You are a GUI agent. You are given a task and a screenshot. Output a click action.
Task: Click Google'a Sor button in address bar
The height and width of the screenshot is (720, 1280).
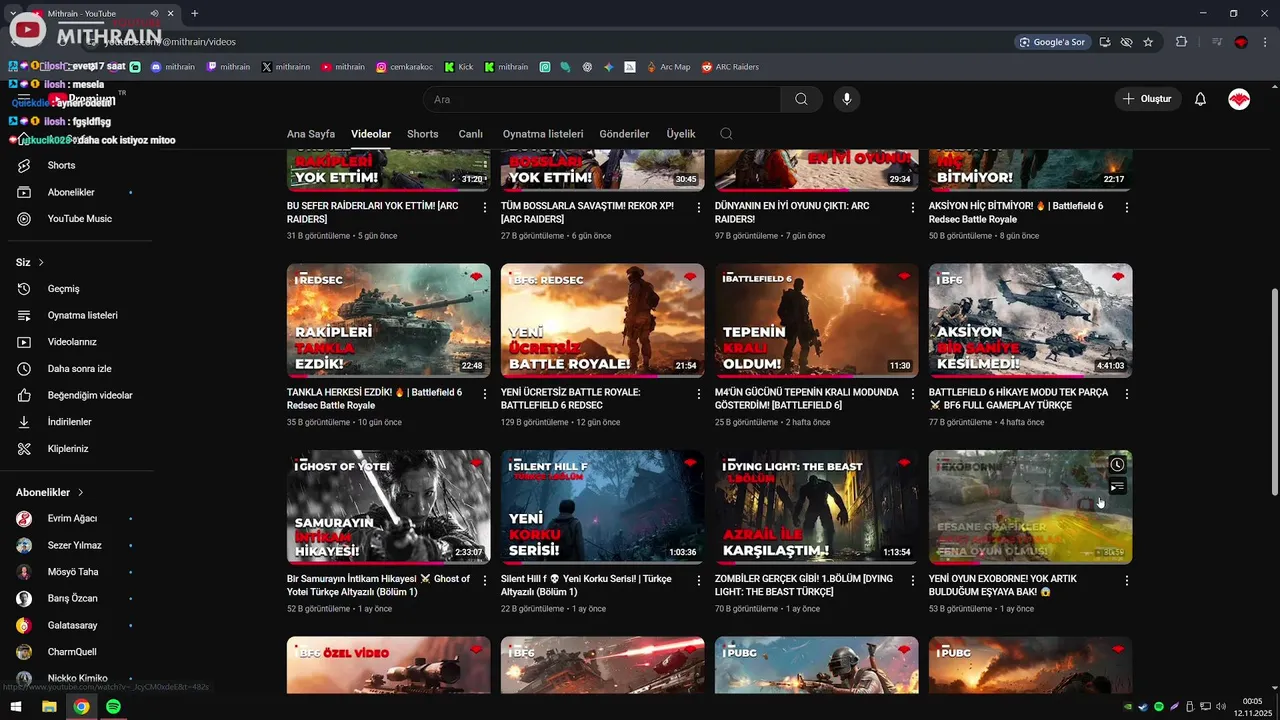coord(1052,42)
